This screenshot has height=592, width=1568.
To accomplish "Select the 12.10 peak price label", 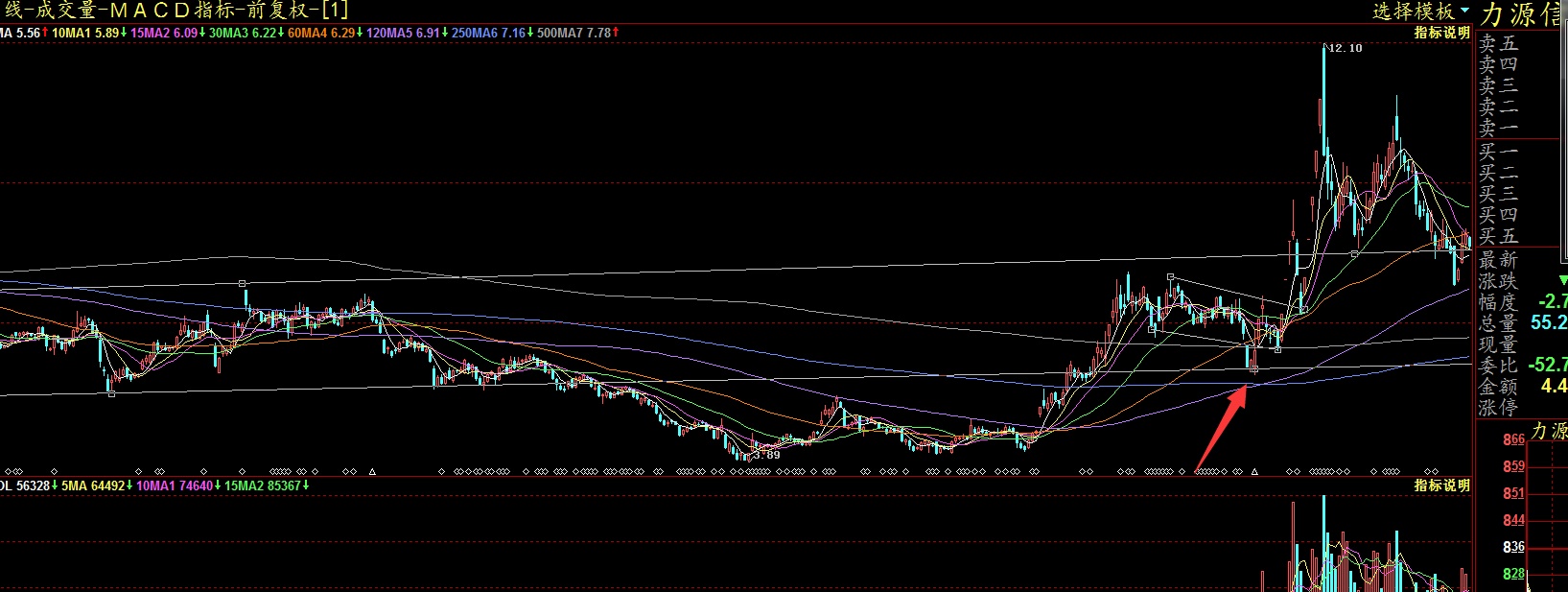I will pyautogui.click(x=1345, y=48).
